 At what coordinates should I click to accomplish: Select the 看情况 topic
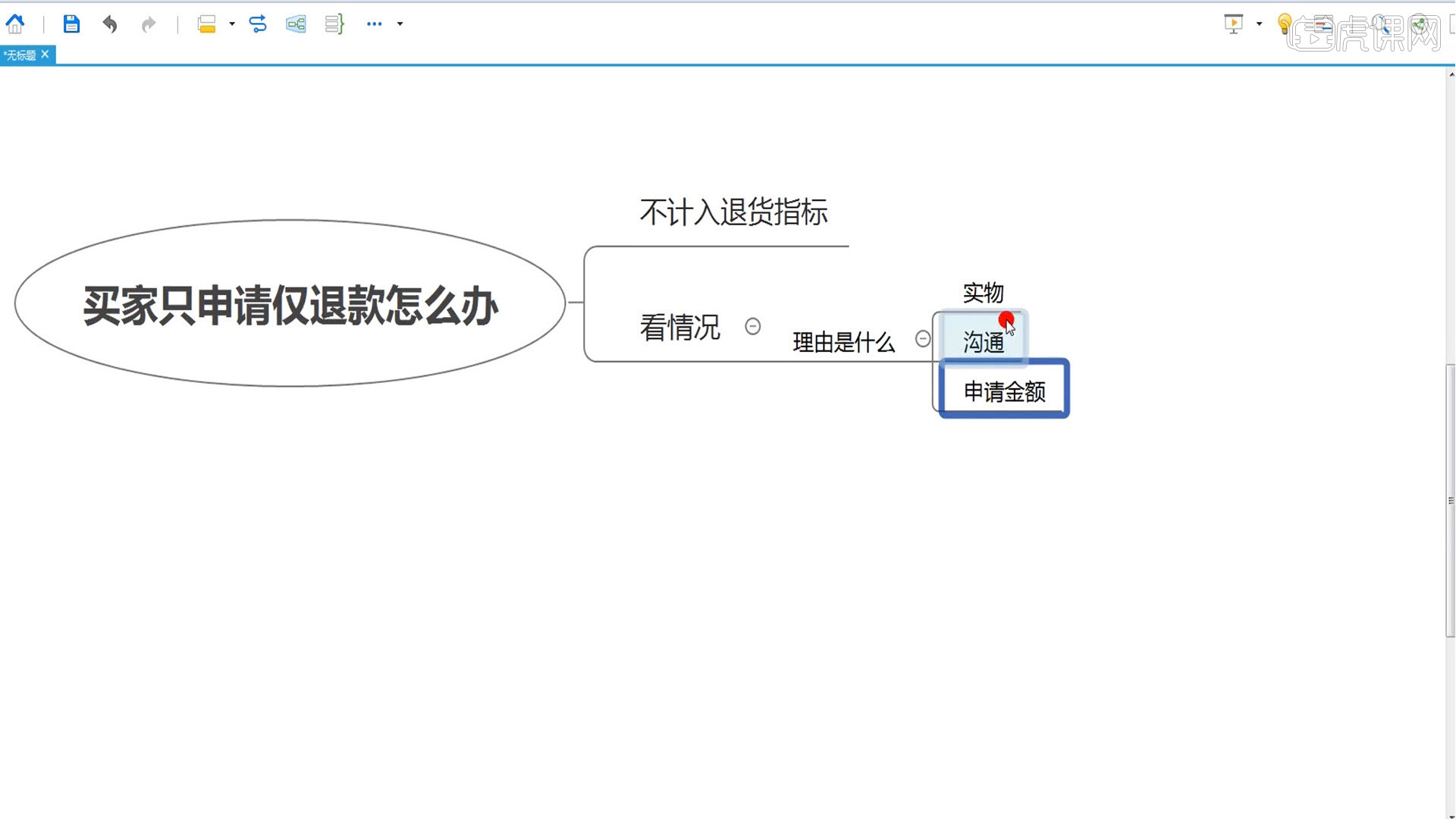[x=680, y=328]
